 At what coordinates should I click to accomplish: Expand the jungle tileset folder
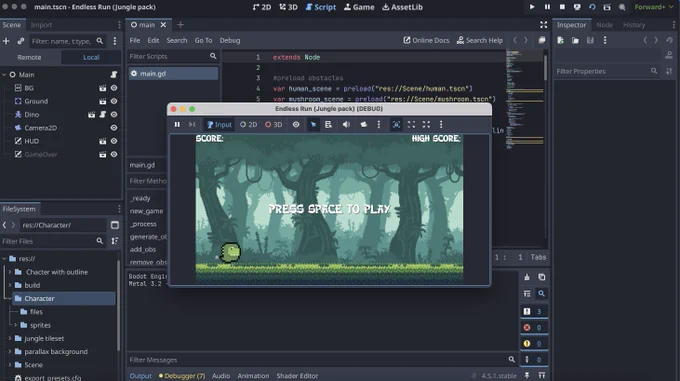[x=10, y=338]
